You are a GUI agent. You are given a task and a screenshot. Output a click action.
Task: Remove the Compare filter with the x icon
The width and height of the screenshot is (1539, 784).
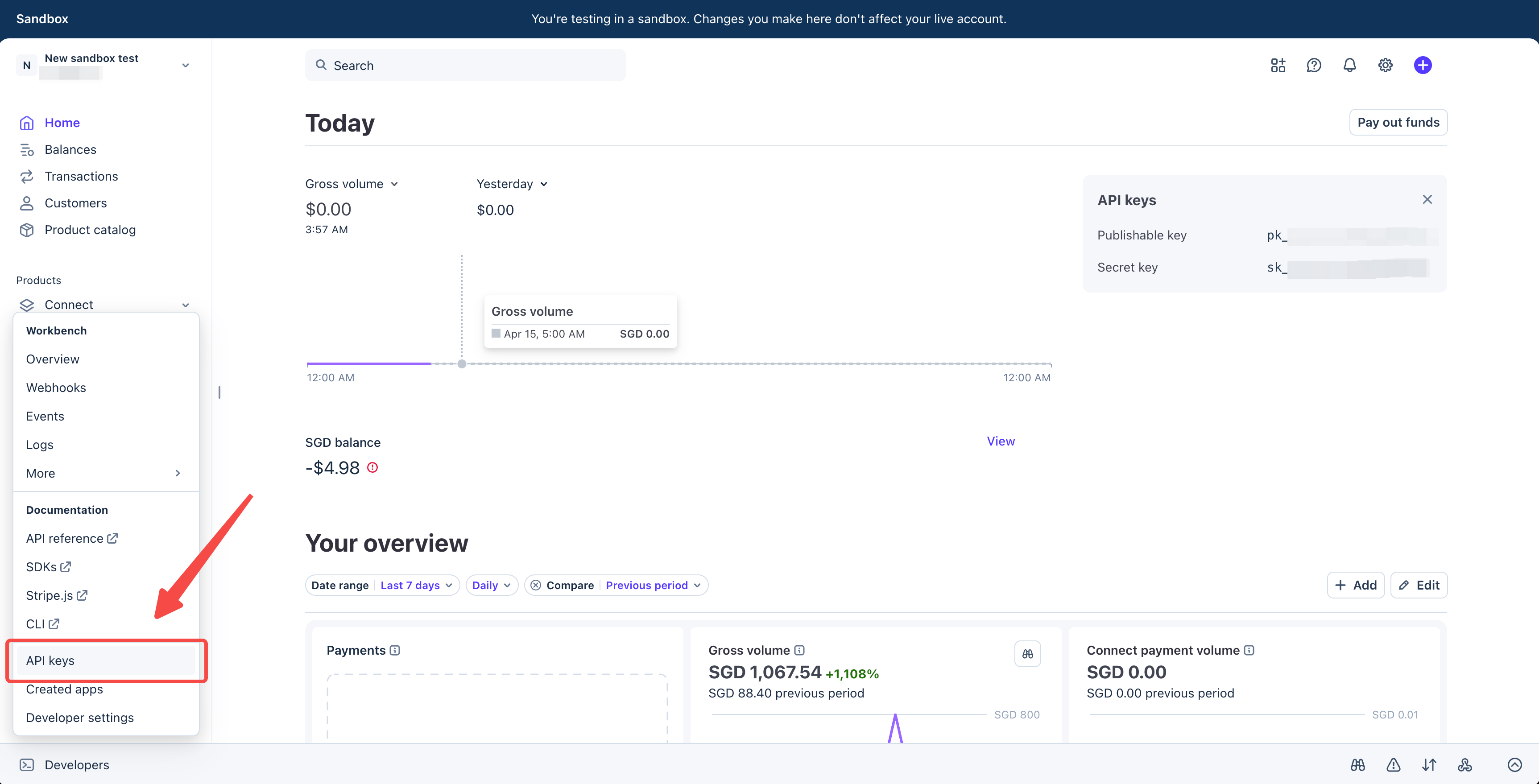[x=536, y=585]
